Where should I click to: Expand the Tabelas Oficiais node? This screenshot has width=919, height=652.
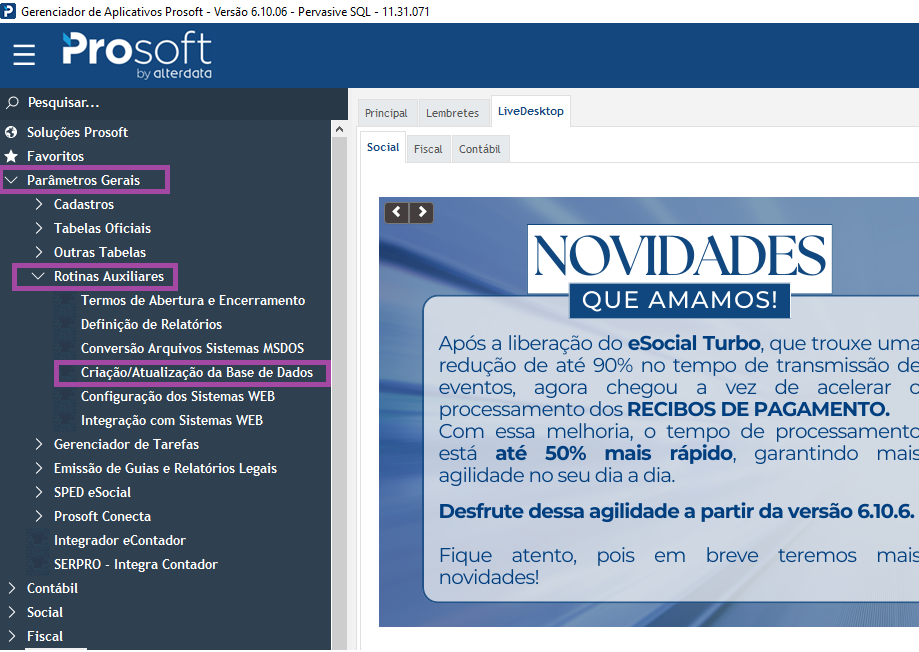(39, 228)
